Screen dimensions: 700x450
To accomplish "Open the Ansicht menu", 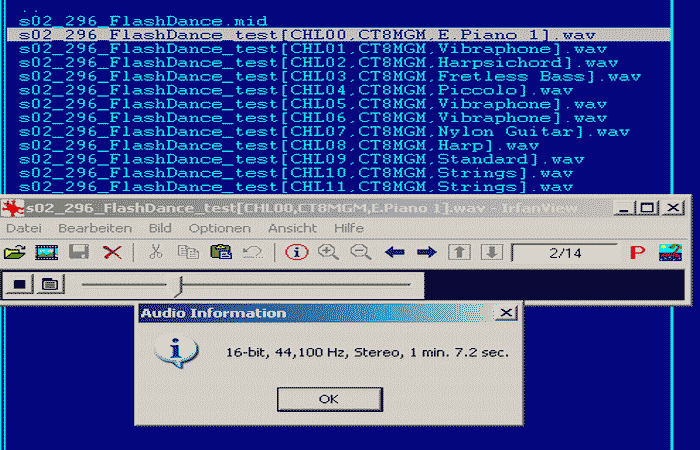I will (292, 228).
